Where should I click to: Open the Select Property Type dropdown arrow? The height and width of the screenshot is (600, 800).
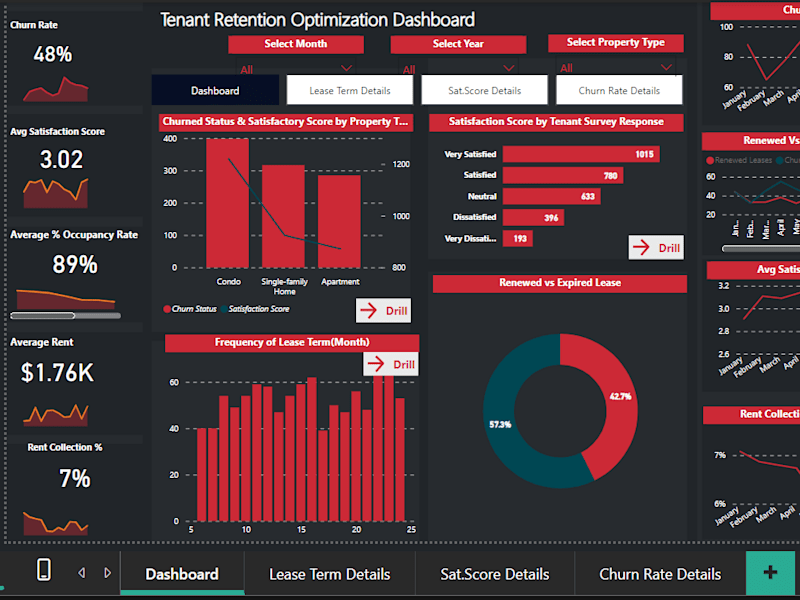[666, 67]
